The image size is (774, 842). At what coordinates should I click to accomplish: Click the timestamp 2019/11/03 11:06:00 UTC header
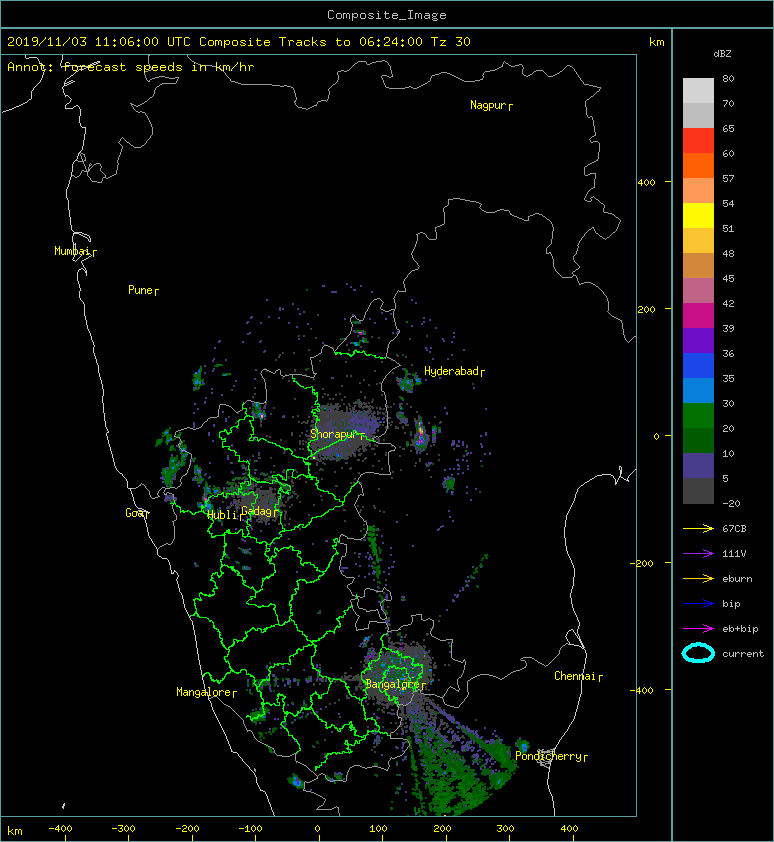[99, 42]
